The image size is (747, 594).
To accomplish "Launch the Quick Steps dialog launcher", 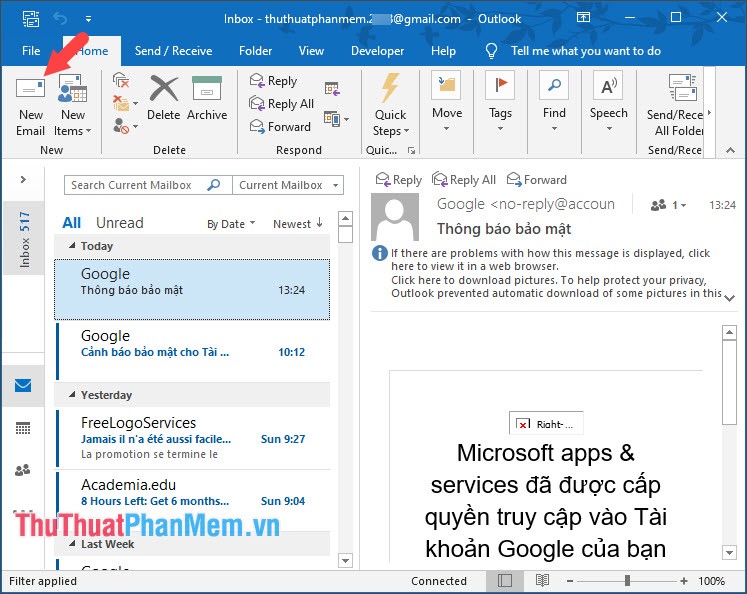I will pyautogui.click(x=411, y=151).
